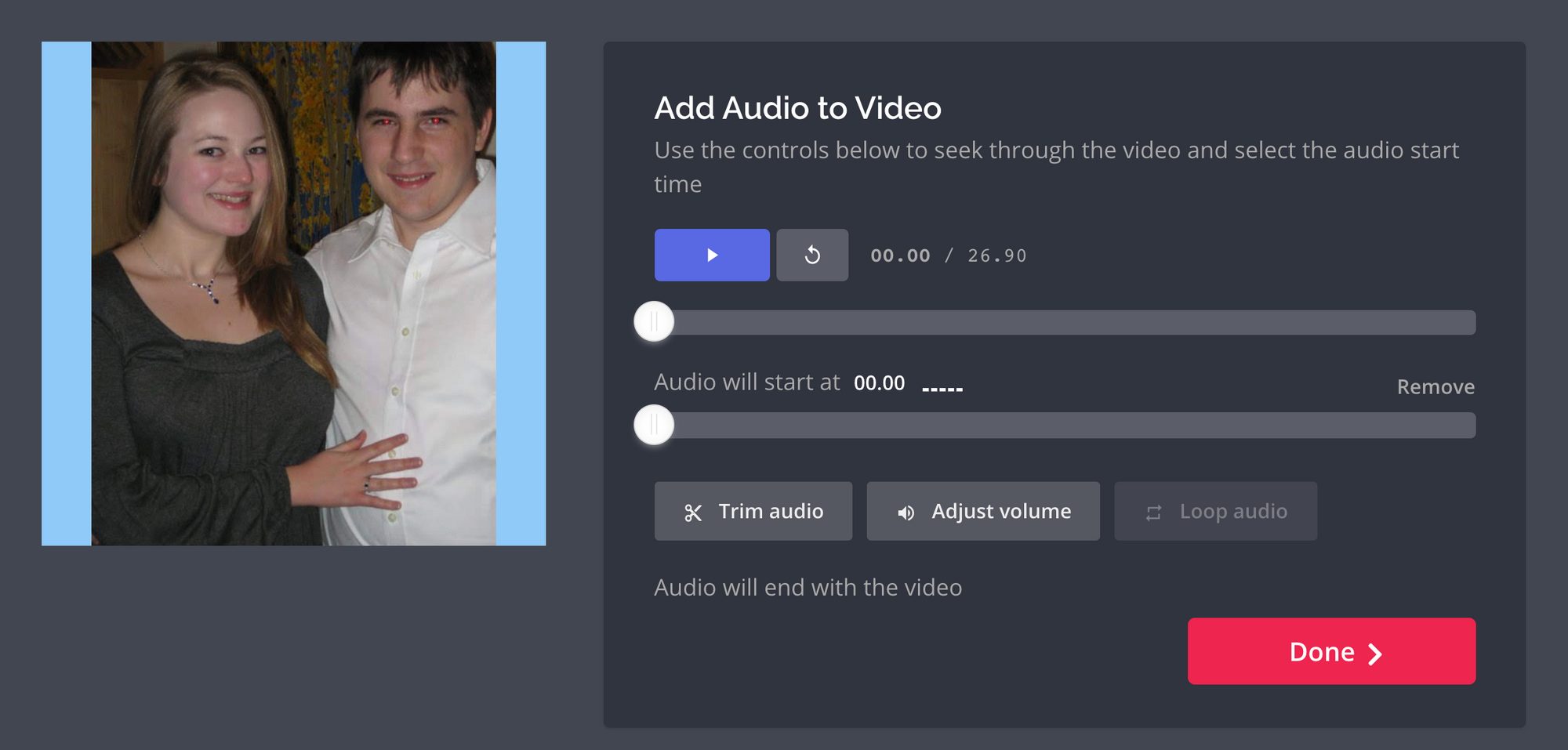Click the chevron arrow on Done
This screenshot has width=1568, height=750.
click(1375, 654)
